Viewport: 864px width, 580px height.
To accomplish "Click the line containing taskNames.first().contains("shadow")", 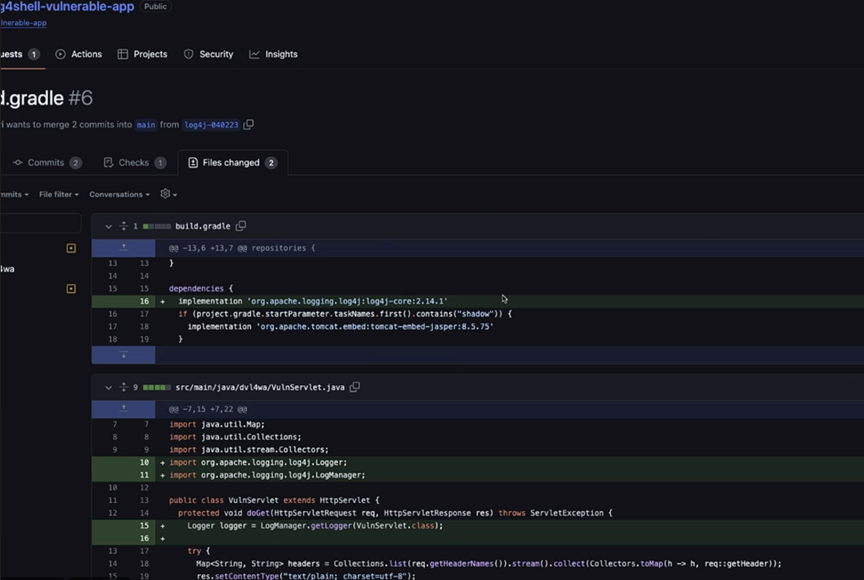I will (x=345, y=314).
